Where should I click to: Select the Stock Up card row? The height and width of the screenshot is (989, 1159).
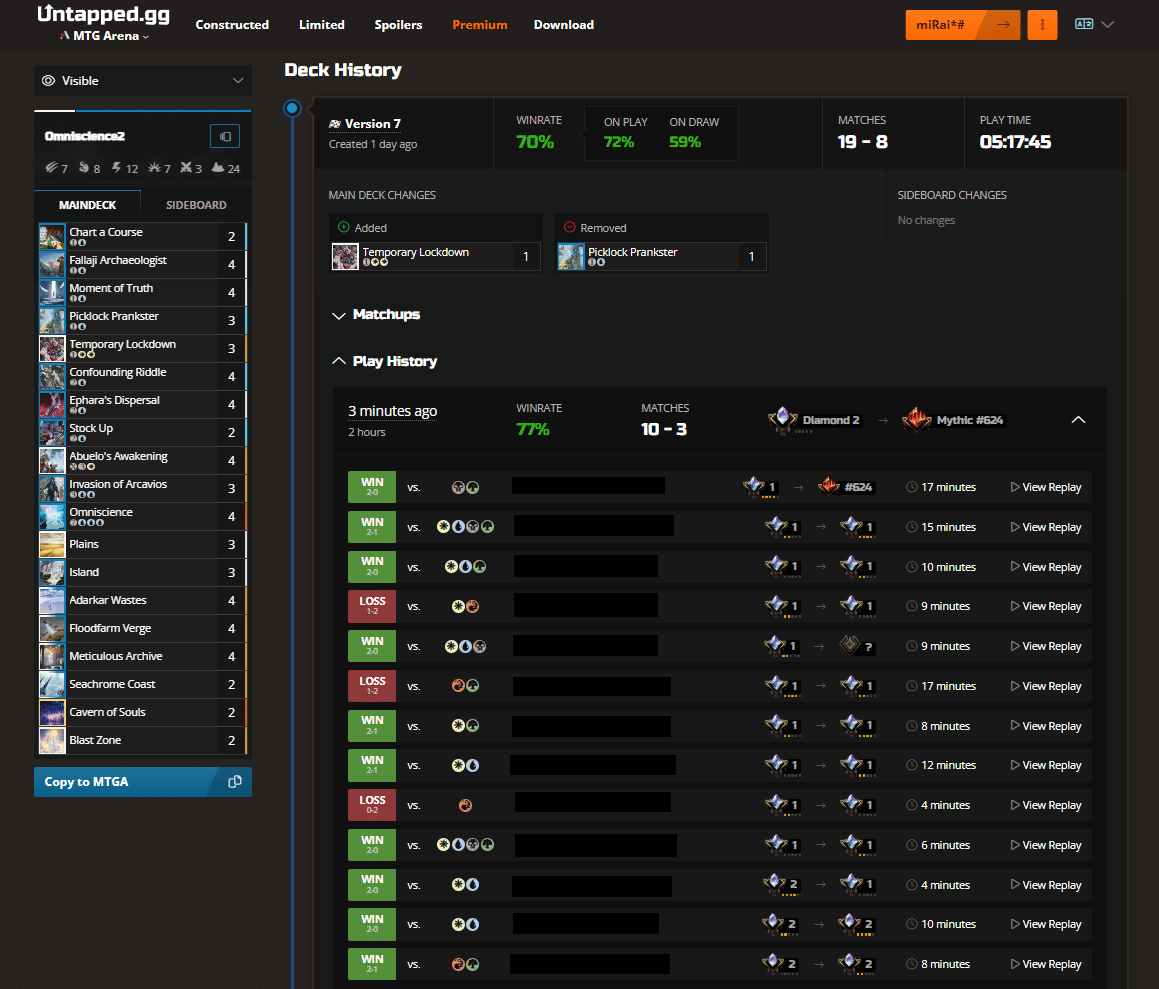point(142,432)
